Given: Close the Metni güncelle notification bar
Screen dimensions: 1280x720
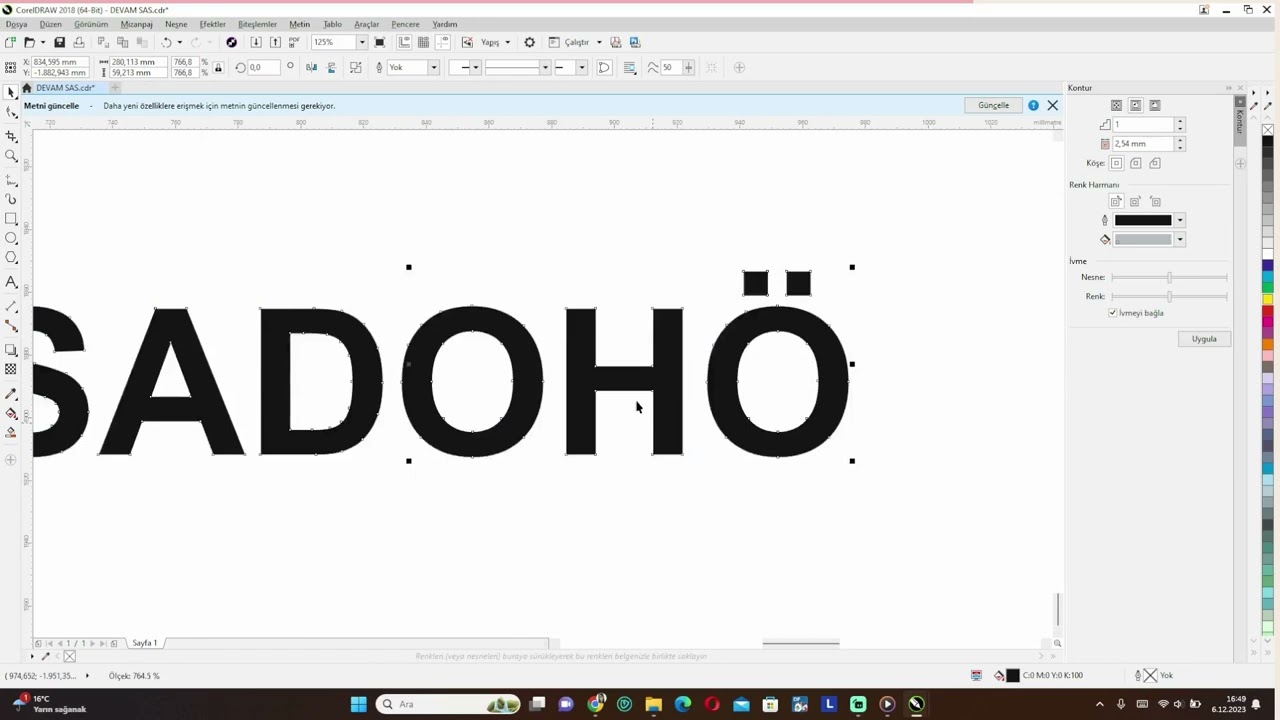Looking at the screenshot, I should (1052, 105).
